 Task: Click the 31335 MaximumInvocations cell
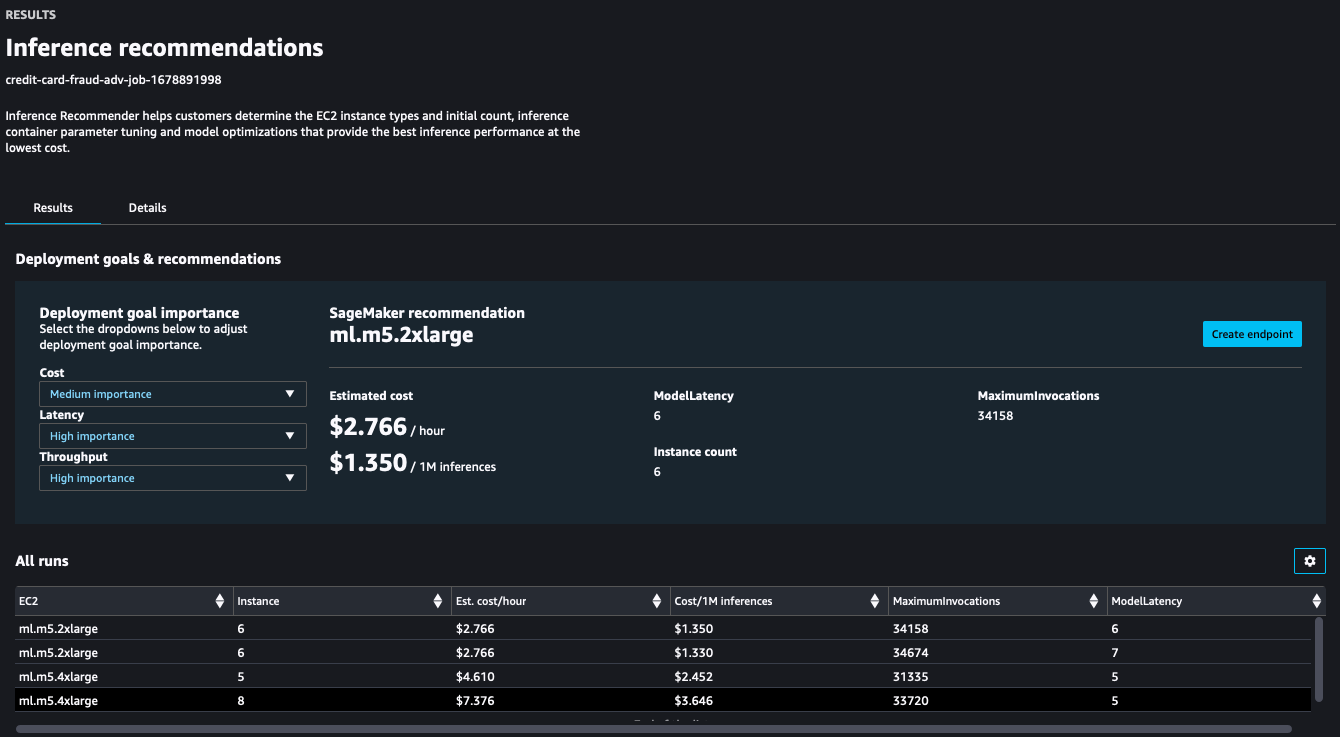(910, 677)
